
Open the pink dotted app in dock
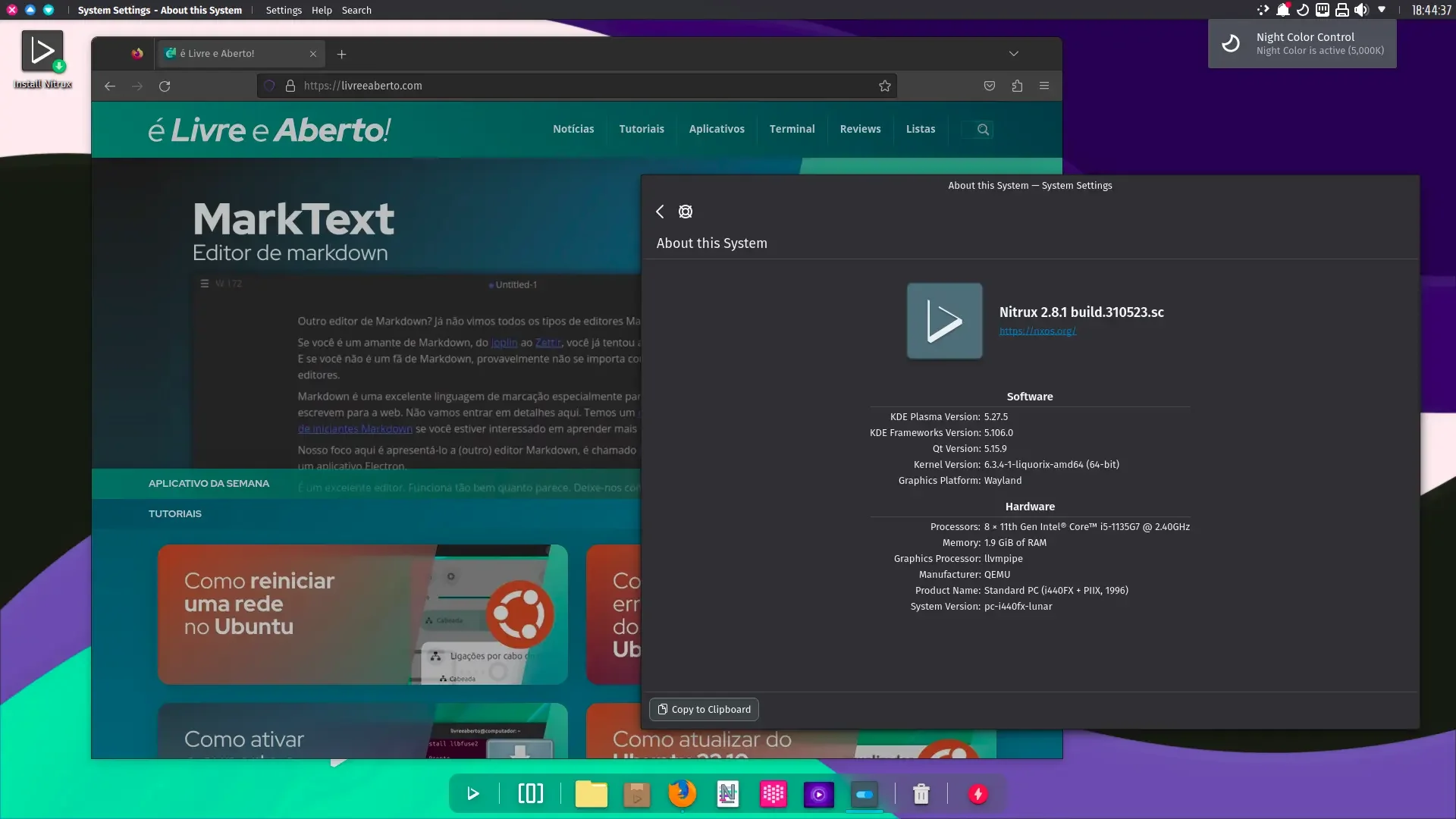click(x=773, y=794)
